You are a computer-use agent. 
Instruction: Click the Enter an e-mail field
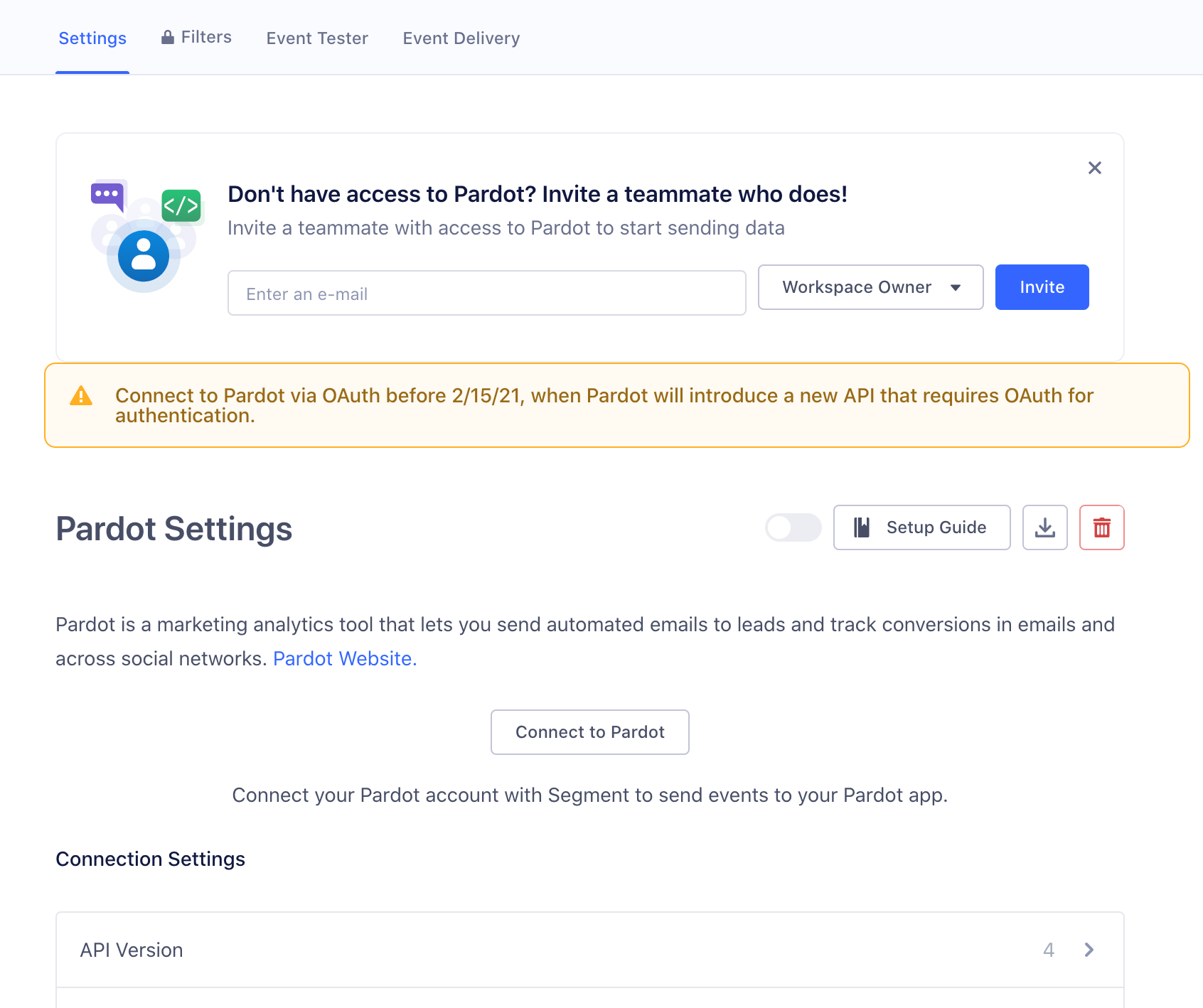click(486, 293)
